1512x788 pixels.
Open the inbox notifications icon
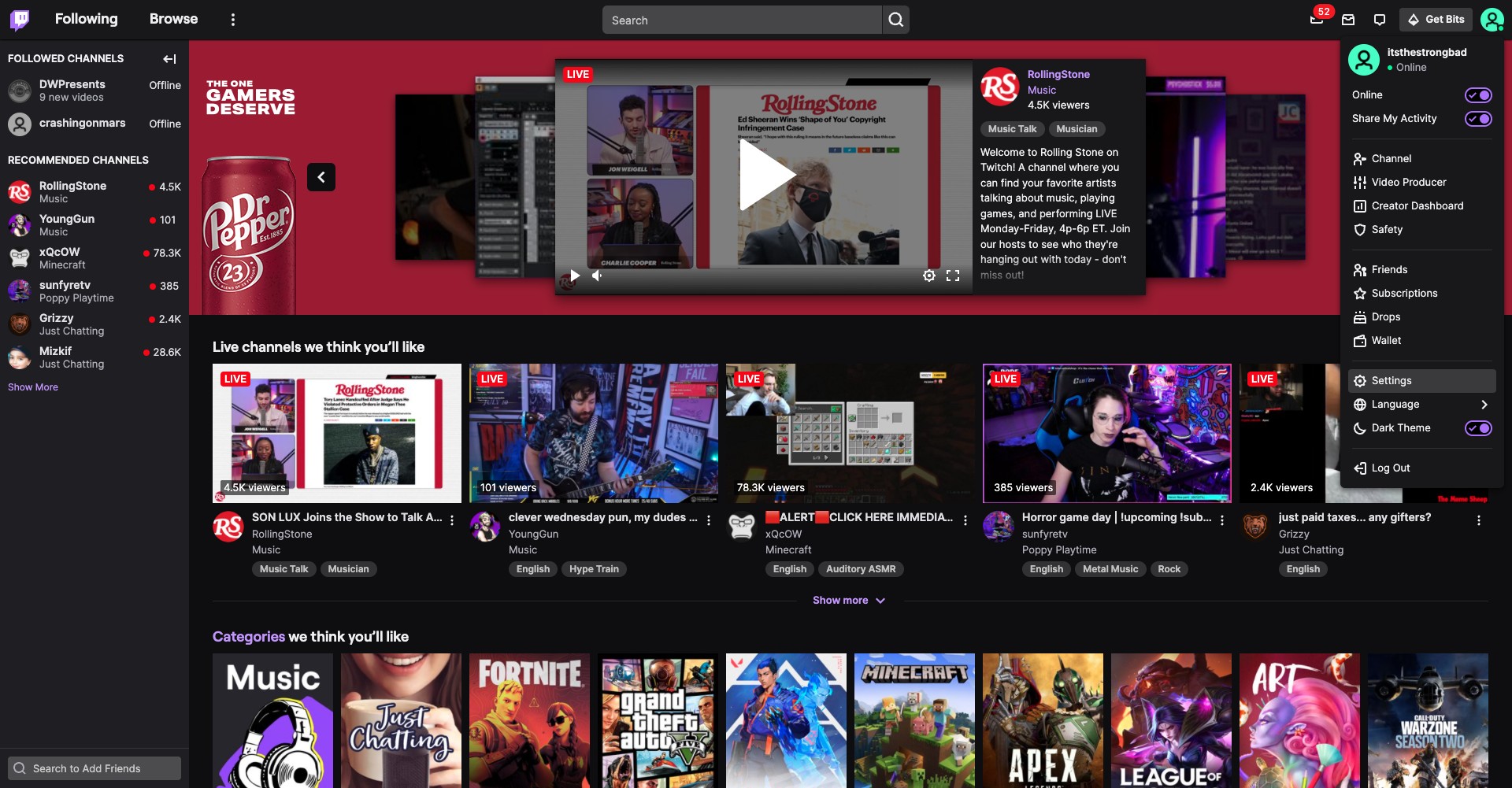click(x=1348, y=20)
